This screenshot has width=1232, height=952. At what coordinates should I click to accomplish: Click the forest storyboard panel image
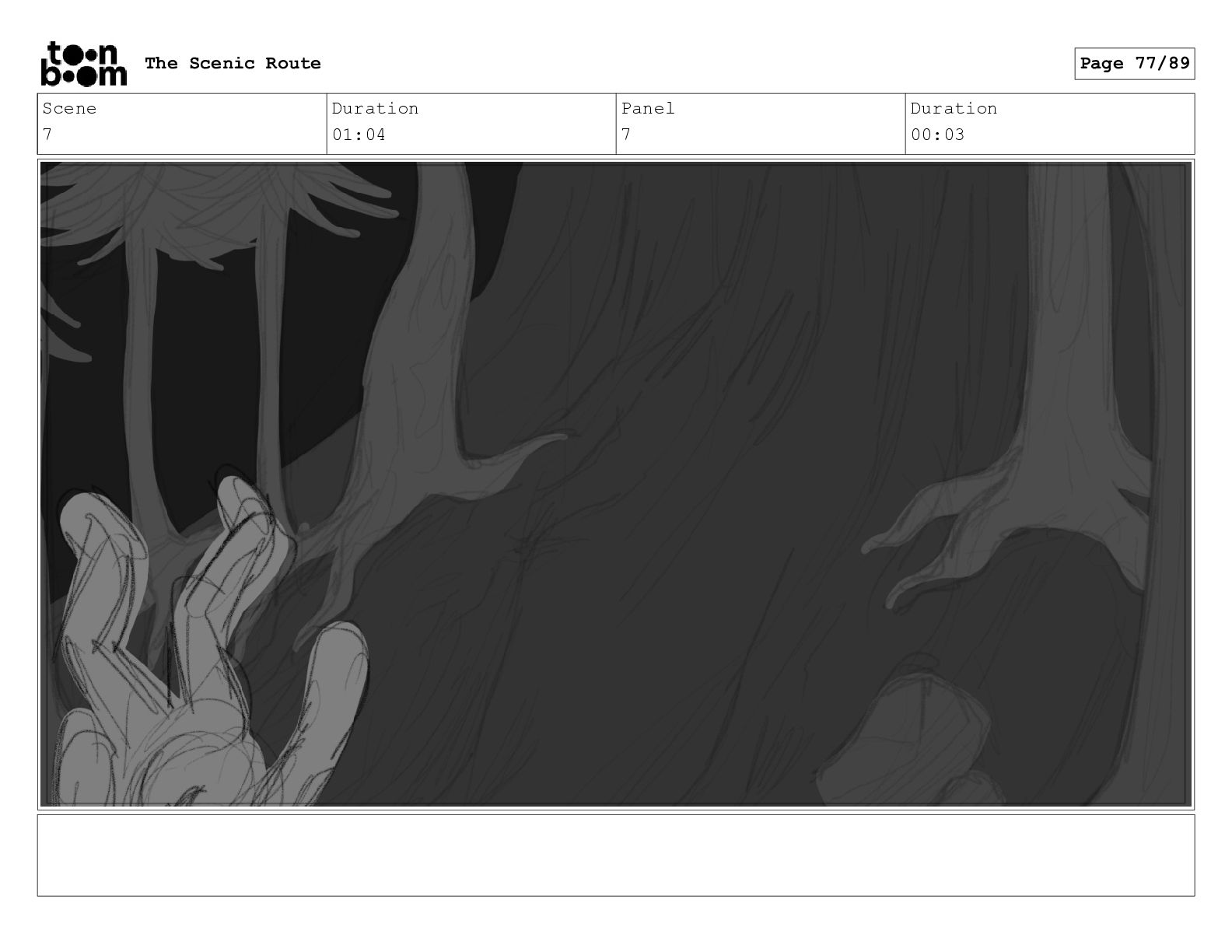tap(616, 484)
